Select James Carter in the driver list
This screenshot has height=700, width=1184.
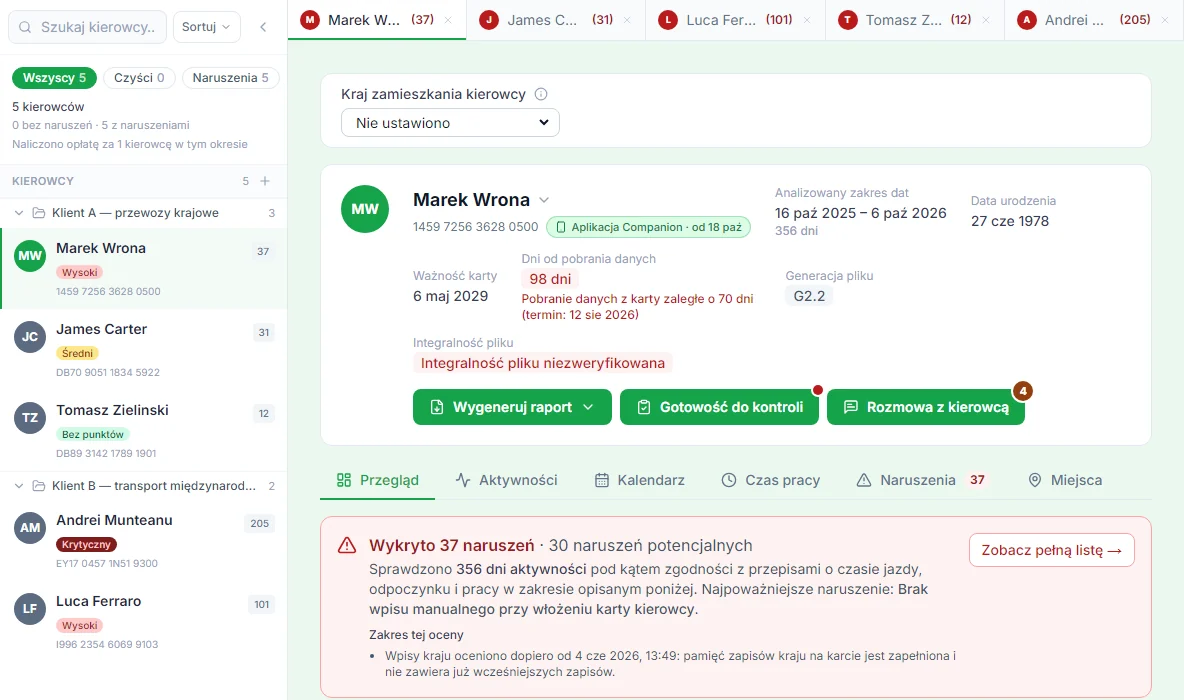[x=143, y=350]
